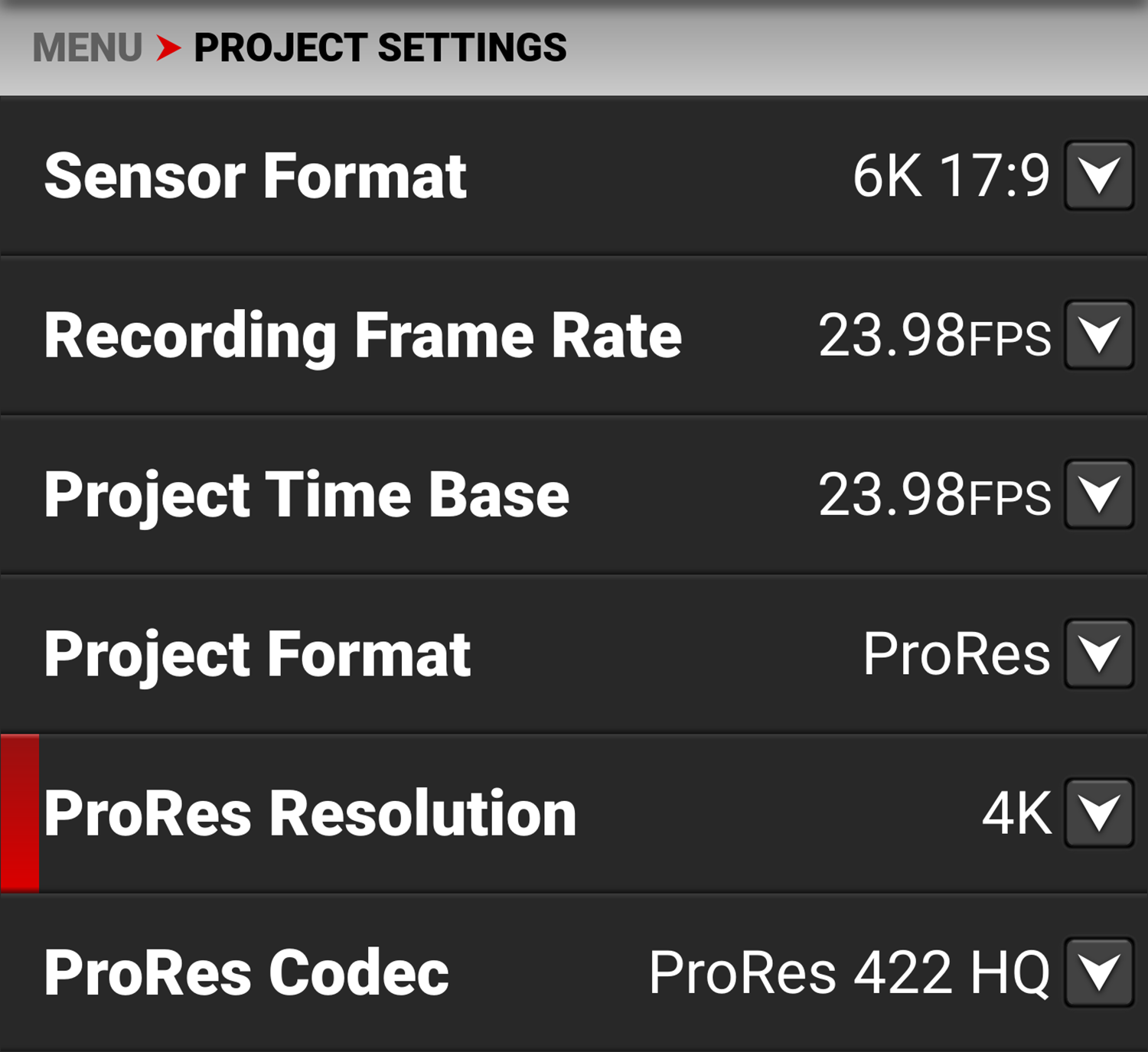Screen dimensions: 1148x1052
Task: Open the Sensor Format dropdown arrow
Action: [x=1098, y=176]
